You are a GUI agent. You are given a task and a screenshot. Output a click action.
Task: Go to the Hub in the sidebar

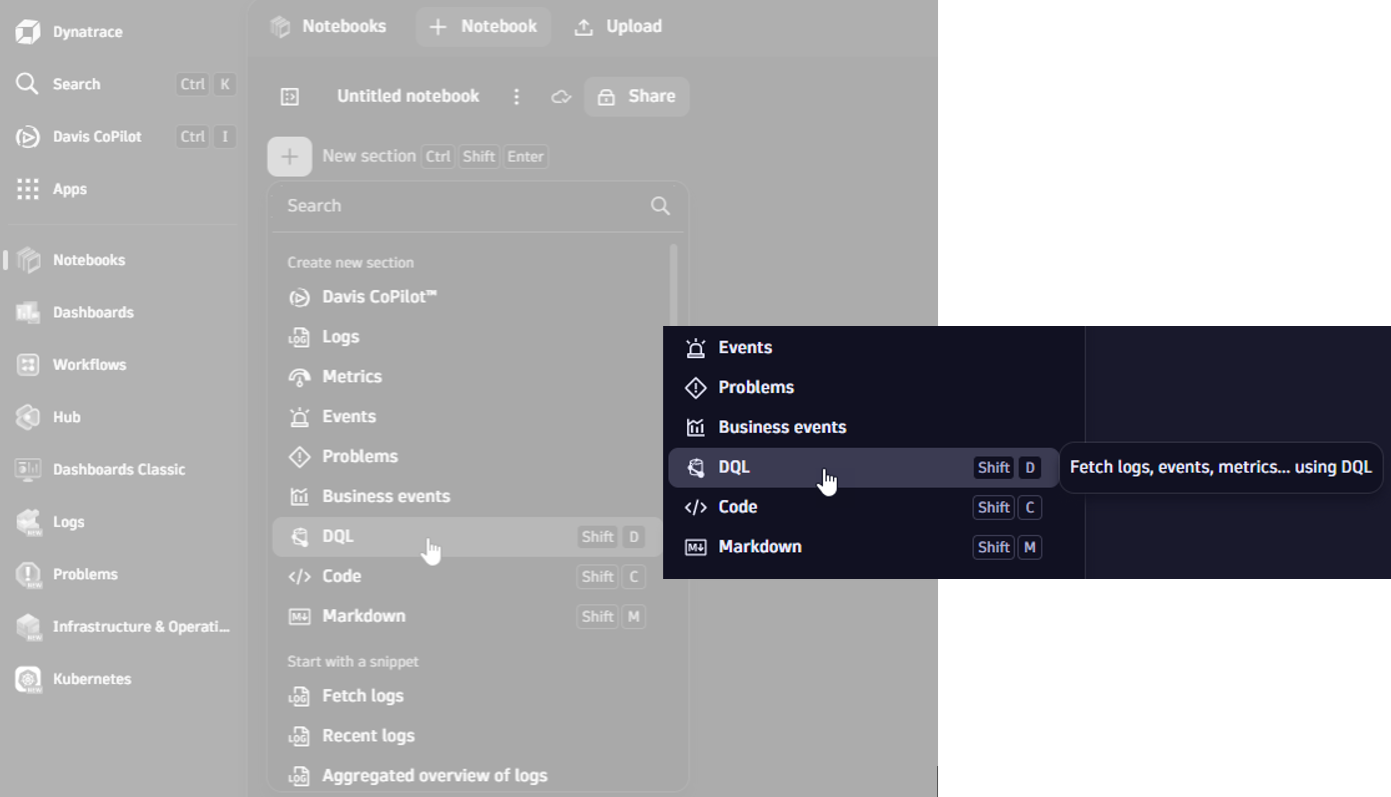(x=66, y=417)
